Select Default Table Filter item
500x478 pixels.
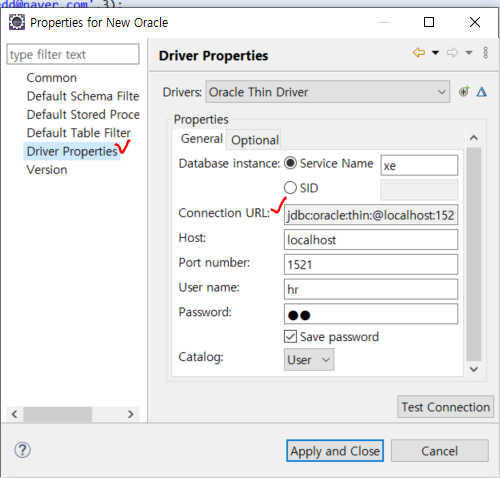click(79, 133)
